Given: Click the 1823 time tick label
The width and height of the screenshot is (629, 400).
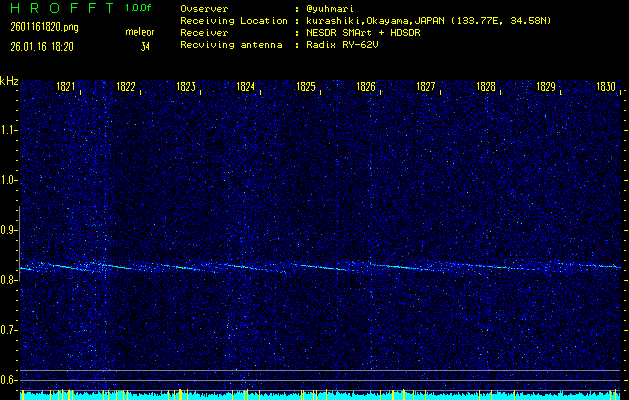Looking at the screenshot, I should 186,88.
